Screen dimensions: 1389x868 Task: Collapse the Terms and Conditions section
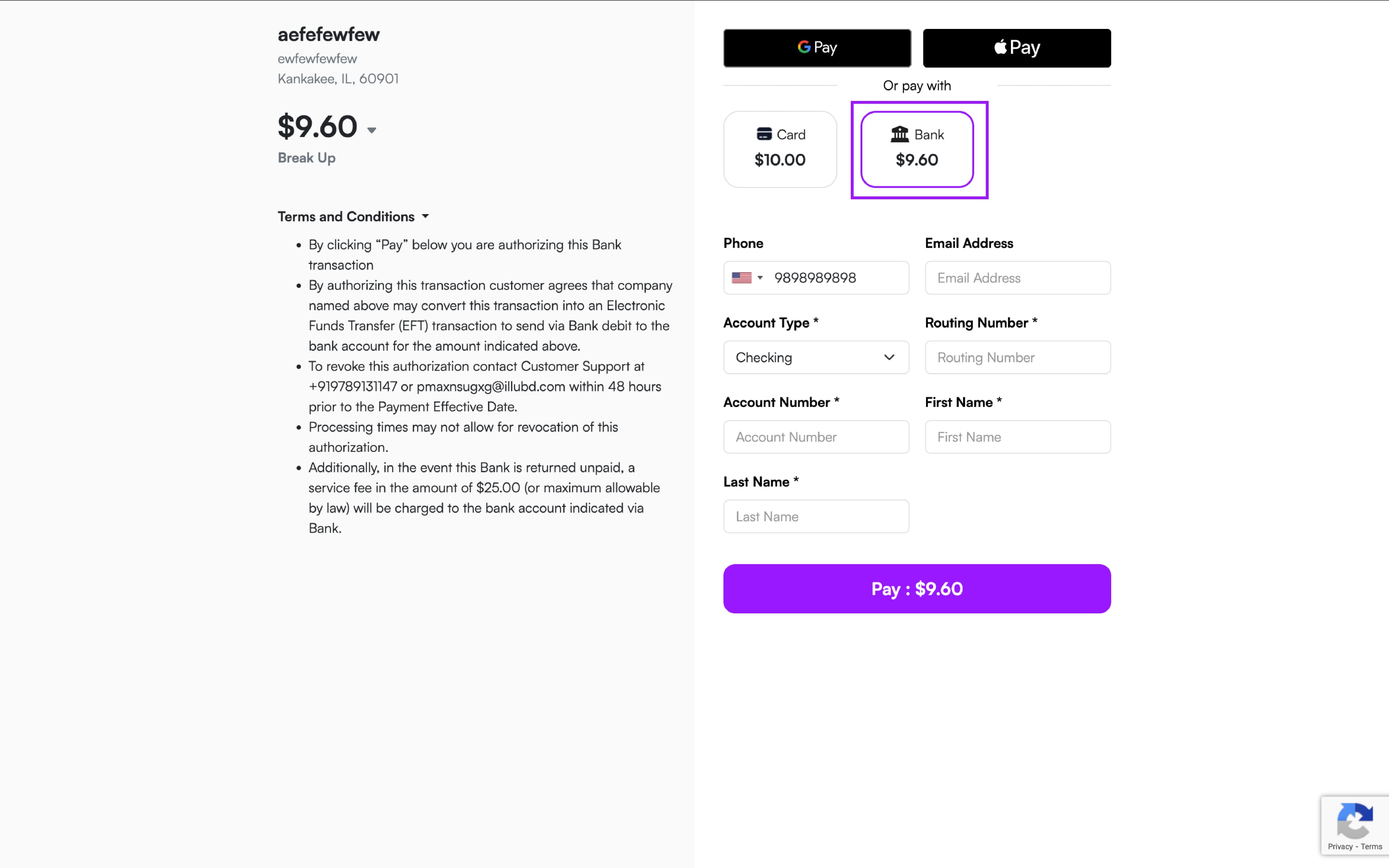point(425,216)
